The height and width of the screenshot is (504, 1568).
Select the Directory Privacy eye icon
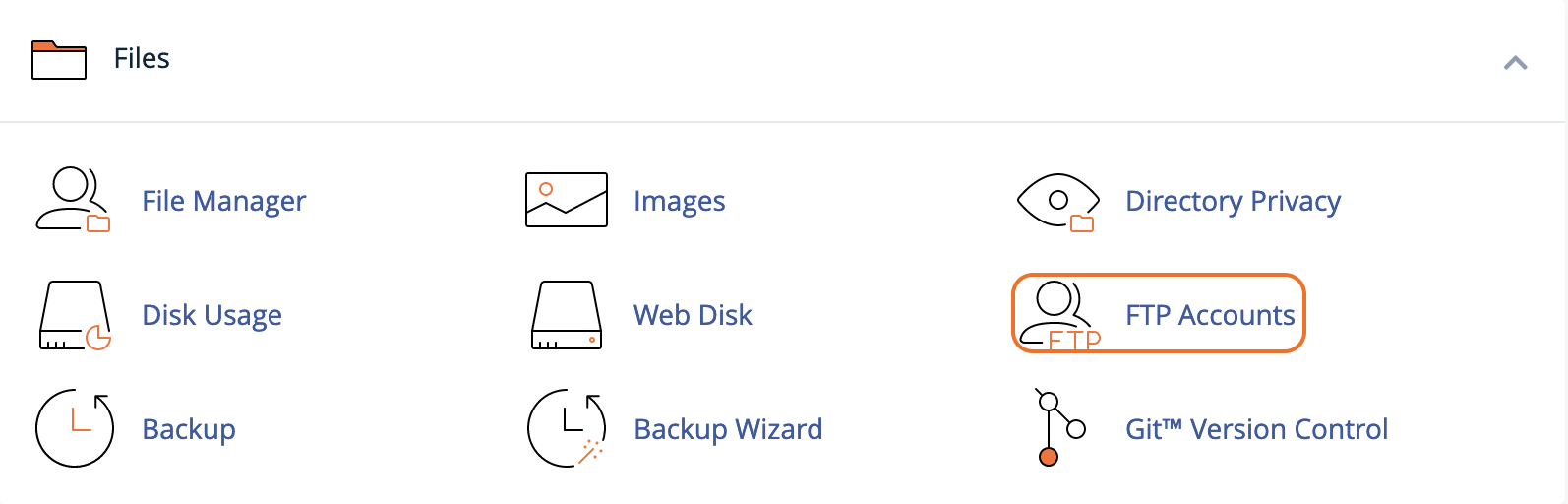click(1057, 202)
